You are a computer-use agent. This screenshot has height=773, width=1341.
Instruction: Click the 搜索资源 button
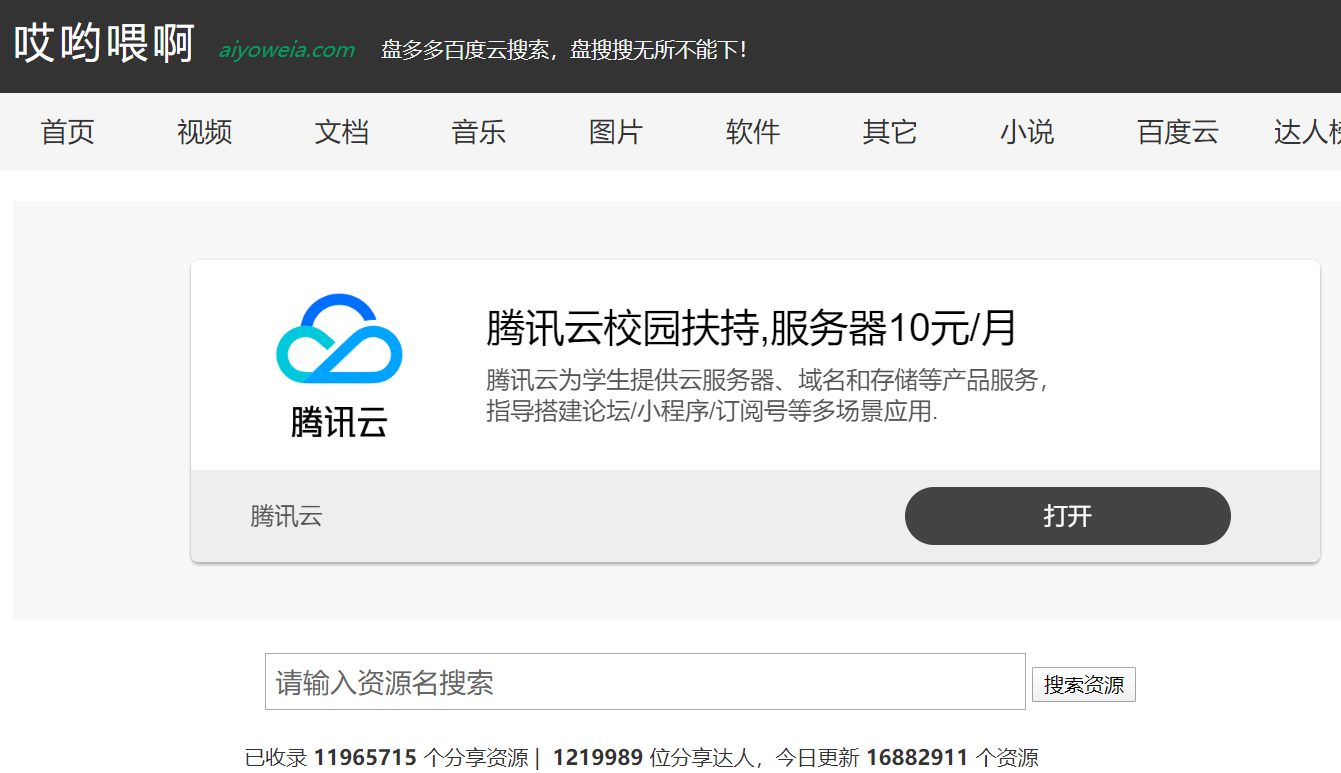pyautogui.click(x=1084, y=685)
